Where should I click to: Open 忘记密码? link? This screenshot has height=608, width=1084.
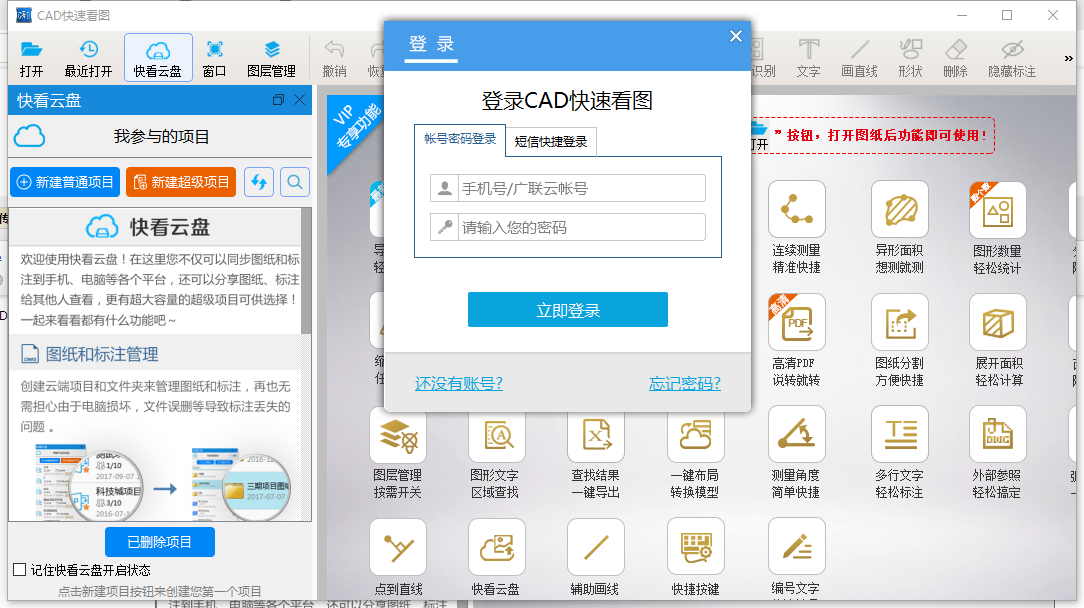tap(684, 383)
